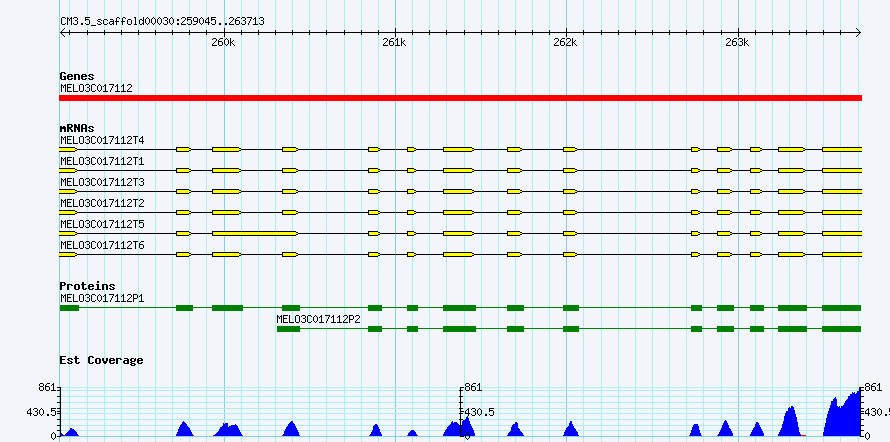Select the long merged exon of transcript T5
Screen dimensions: 890x442
click(255, 233)
